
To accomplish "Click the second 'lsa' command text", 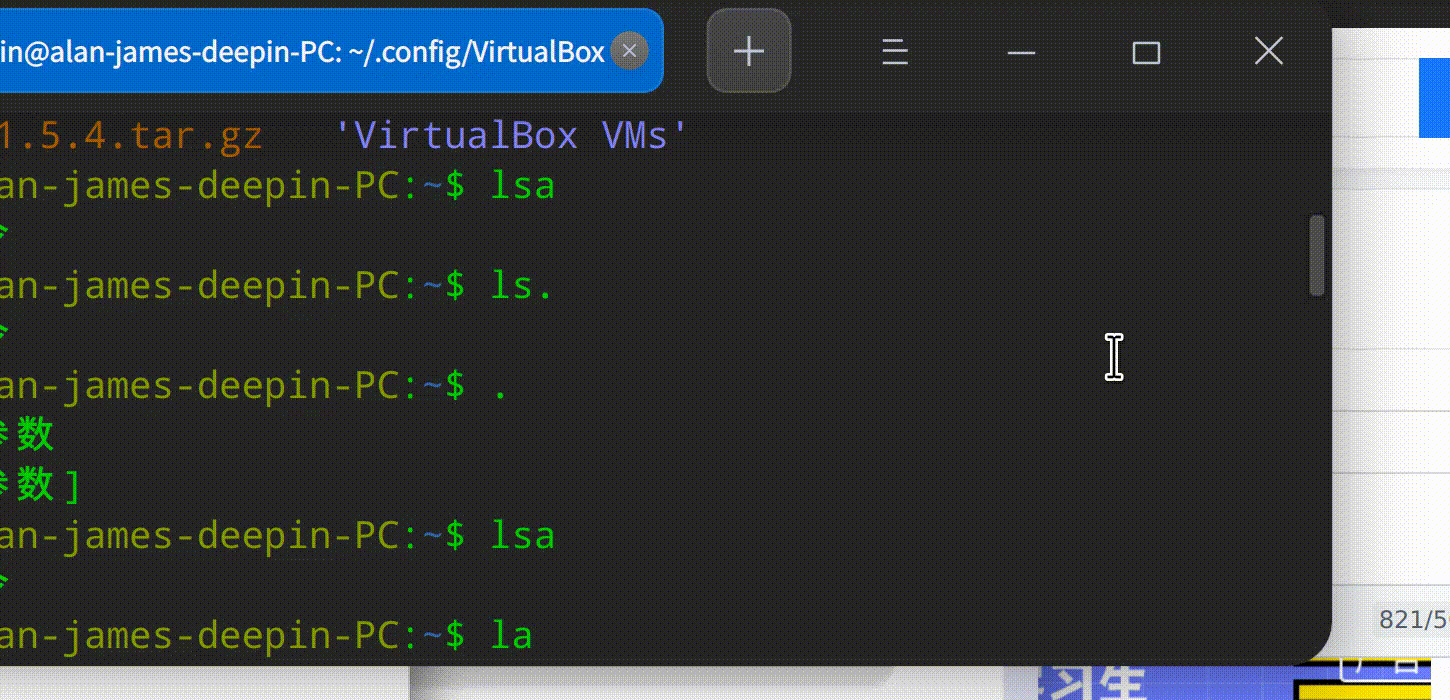I will click(522, 536).
